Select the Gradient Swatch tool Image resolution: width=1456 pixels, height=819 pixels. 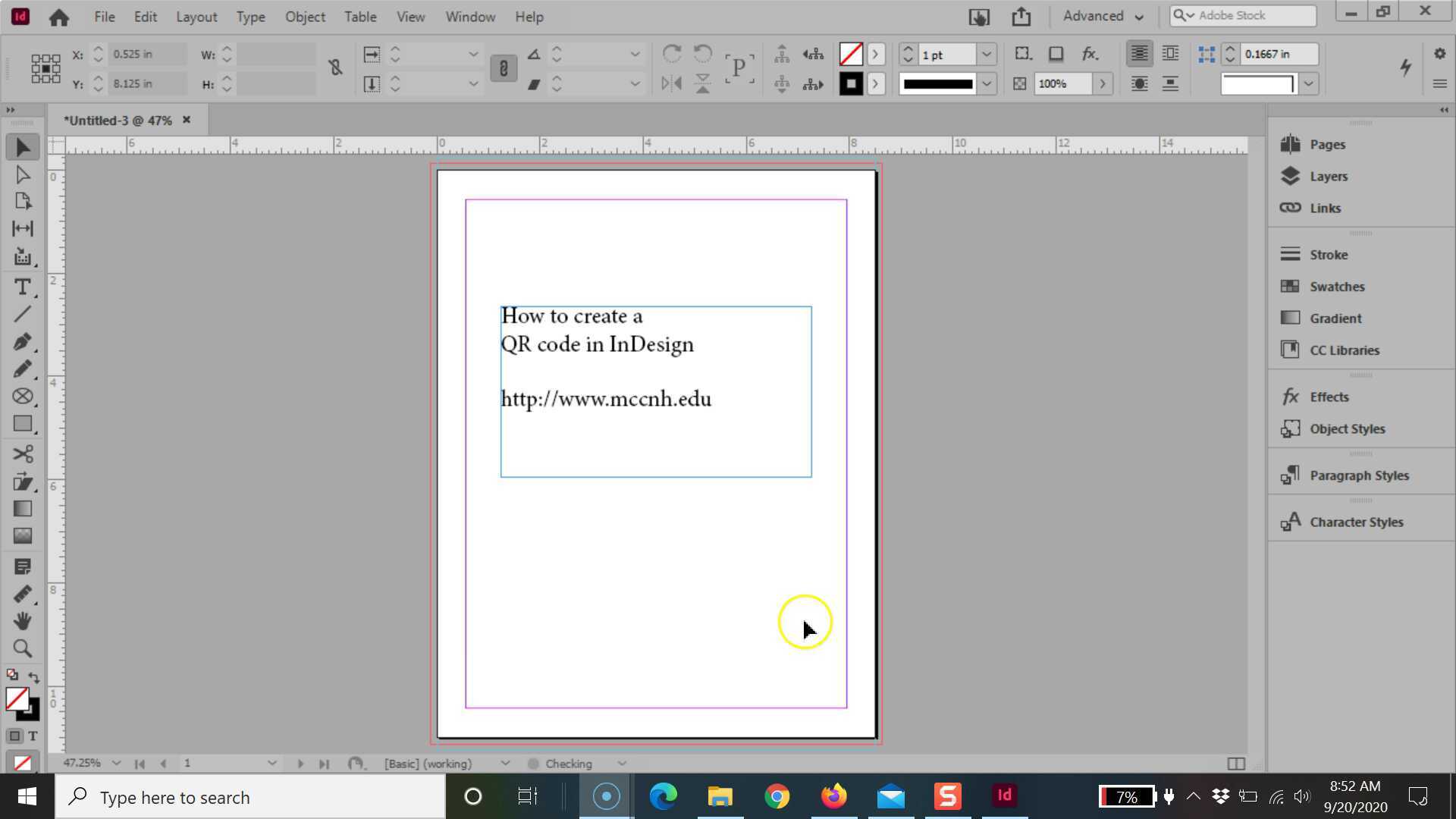click(x=22, y=509)
